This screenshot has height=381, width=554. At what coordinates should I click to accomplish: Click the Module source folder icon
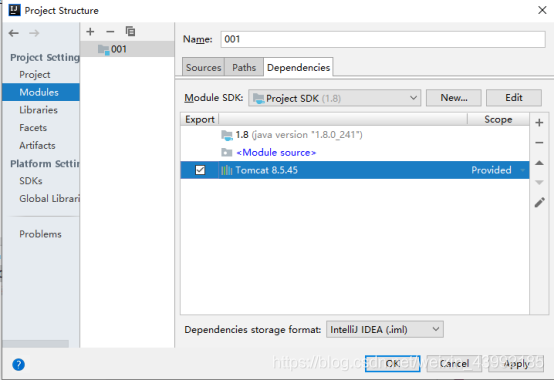pyautogui.click(x=226, y=152)
